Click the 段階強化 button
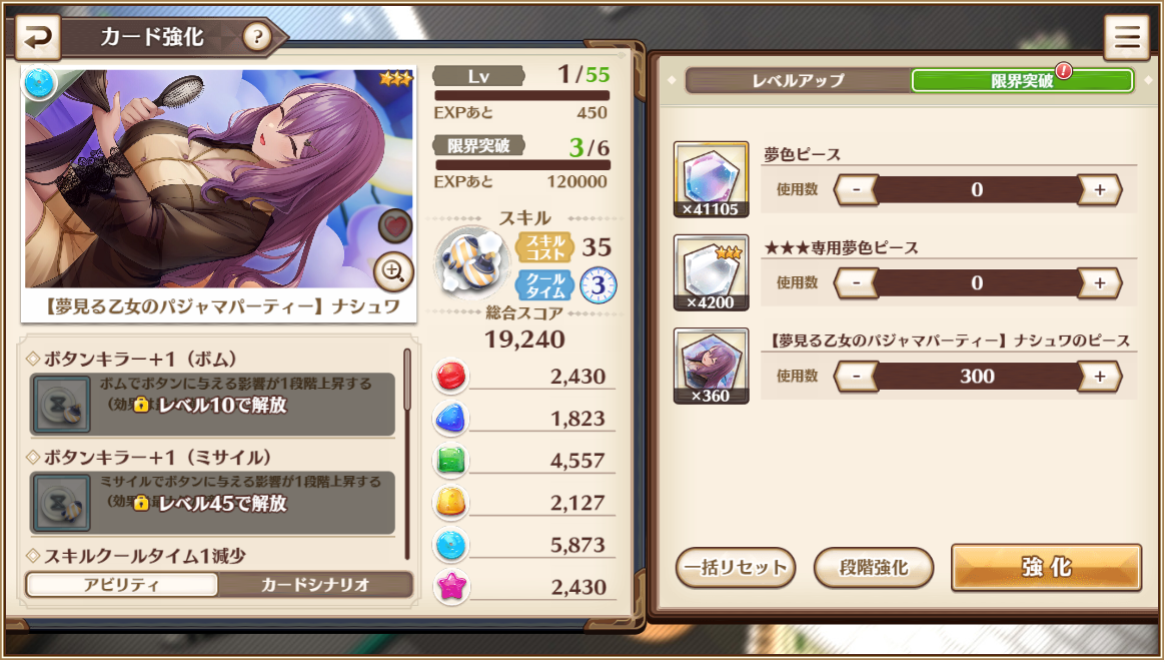The height and width of the screenshot is (662, 1165). tap(874, 568)
